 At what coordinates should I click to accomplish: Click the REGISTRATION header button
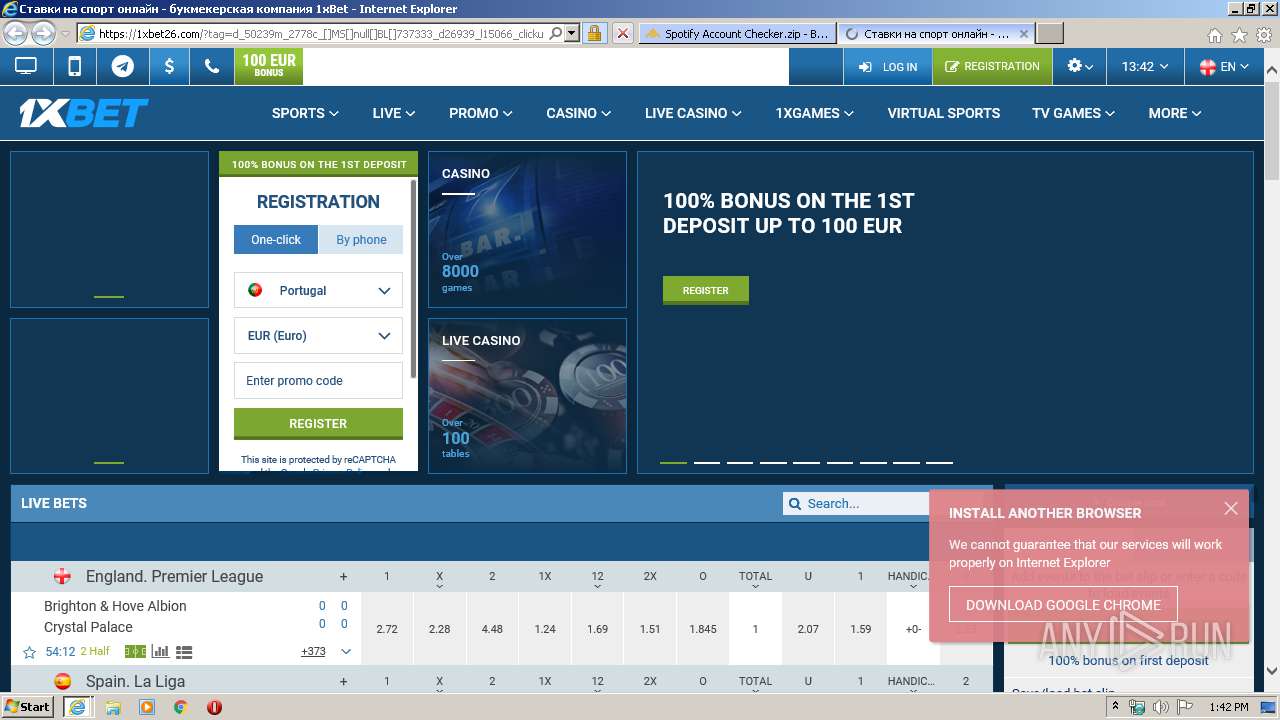[x=992, y=67]
